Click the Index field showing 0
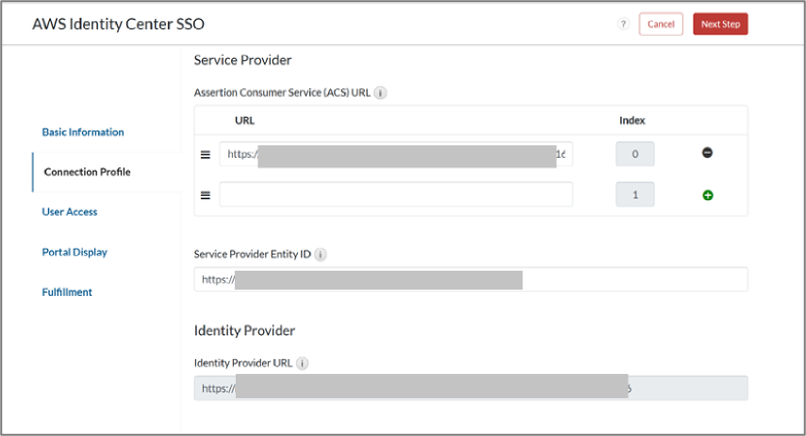806x436 pixels. pos(635,154)
